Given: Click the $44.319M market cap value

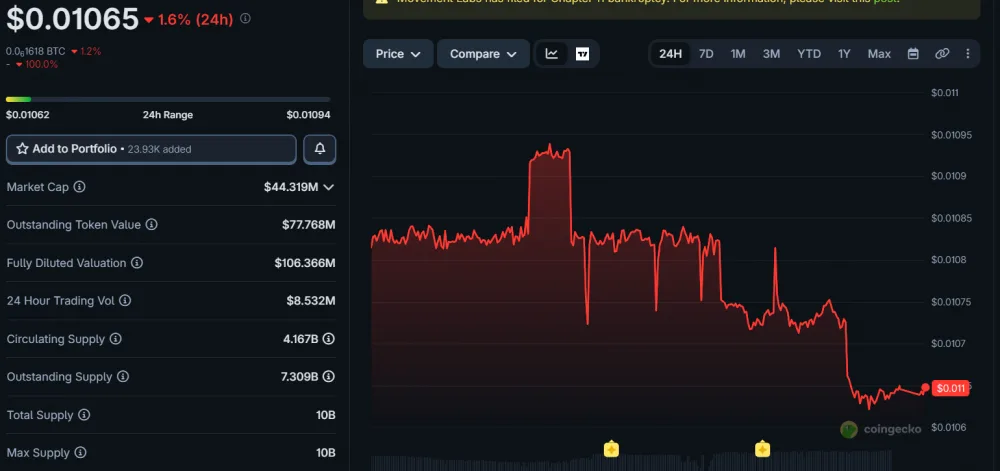Looking at the screenshot, I should (291, 187).
